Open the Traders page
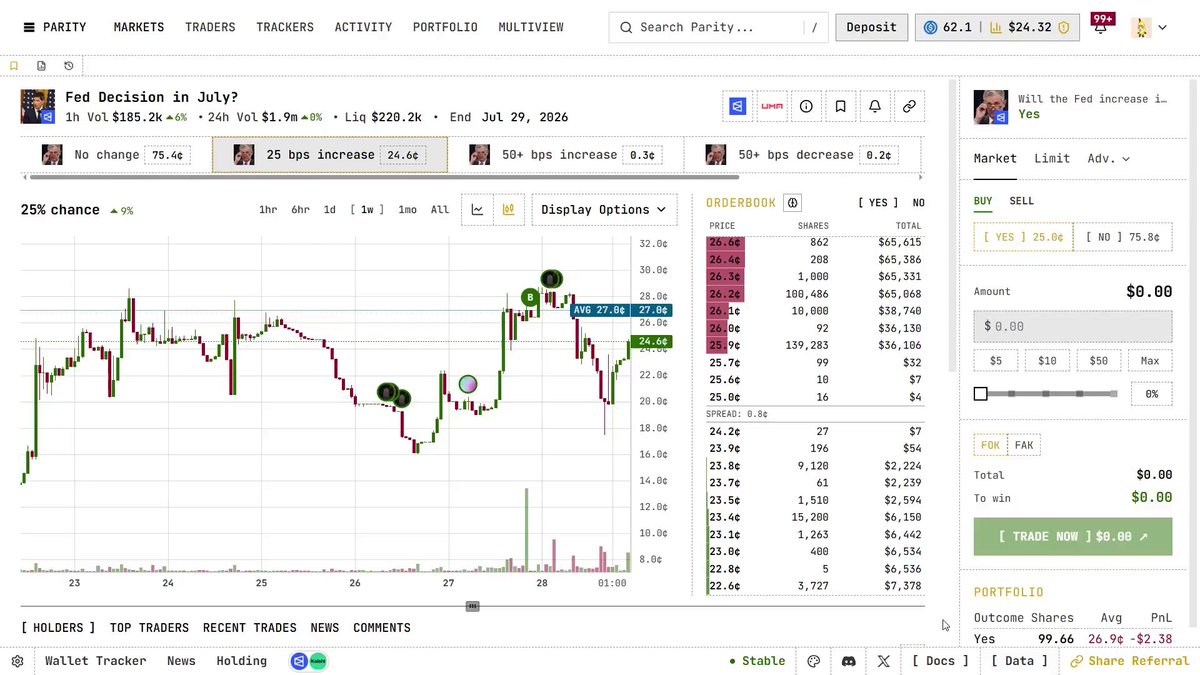Viewport: 1200px width, 675px height. 210,27
